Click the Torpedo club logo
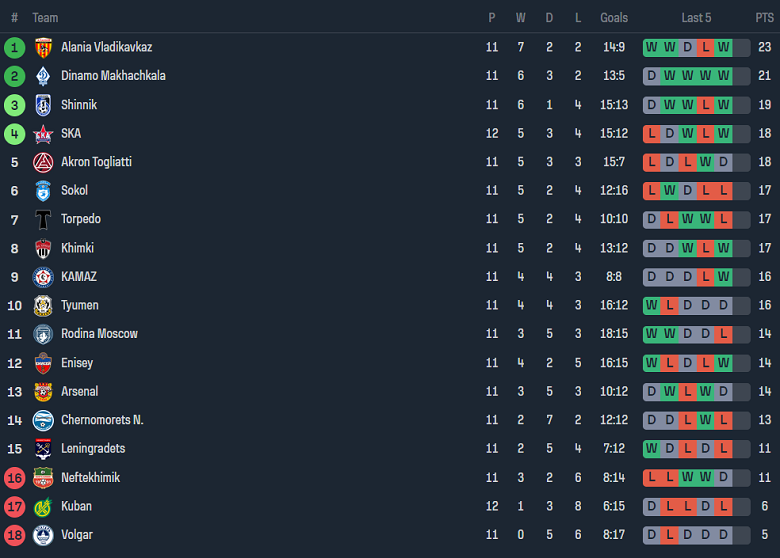The image size is (780, 558). tap(43, 219)
